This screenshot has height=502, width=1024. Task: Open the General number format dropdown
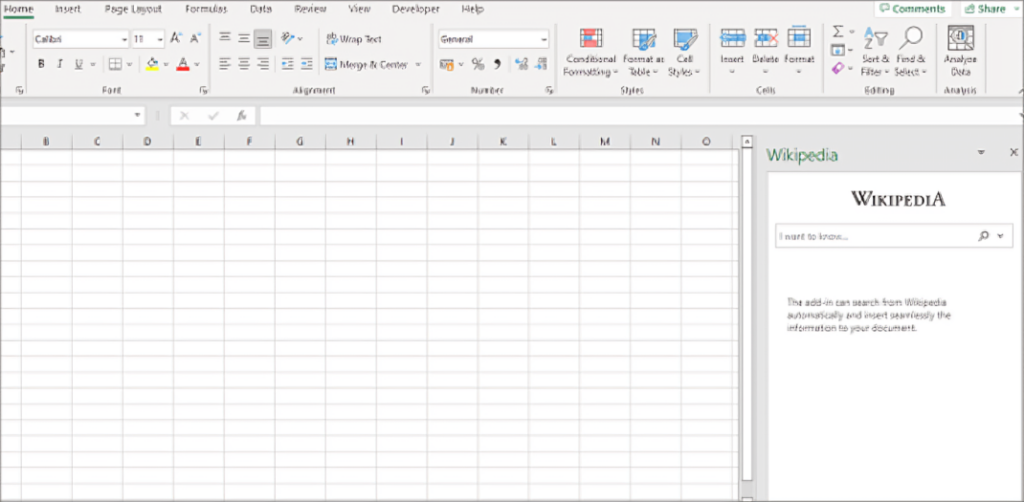pyautogui.click(x=544, y=40)
